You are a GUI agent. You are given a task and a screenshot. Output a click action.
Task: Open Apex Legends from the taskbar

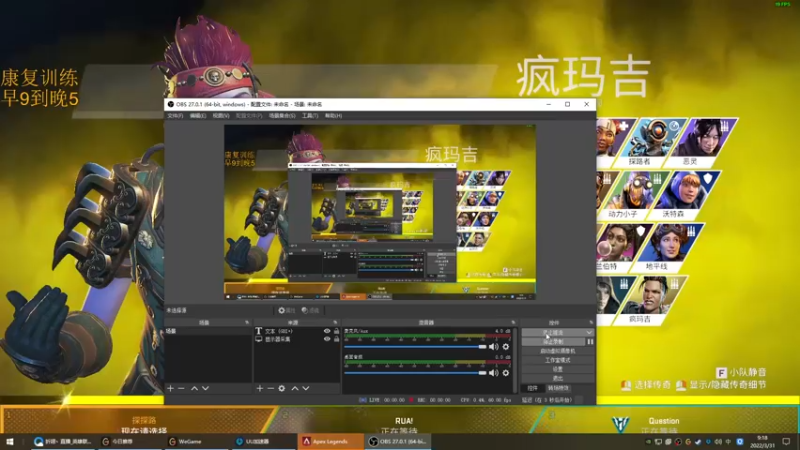(x=330, y=441)
